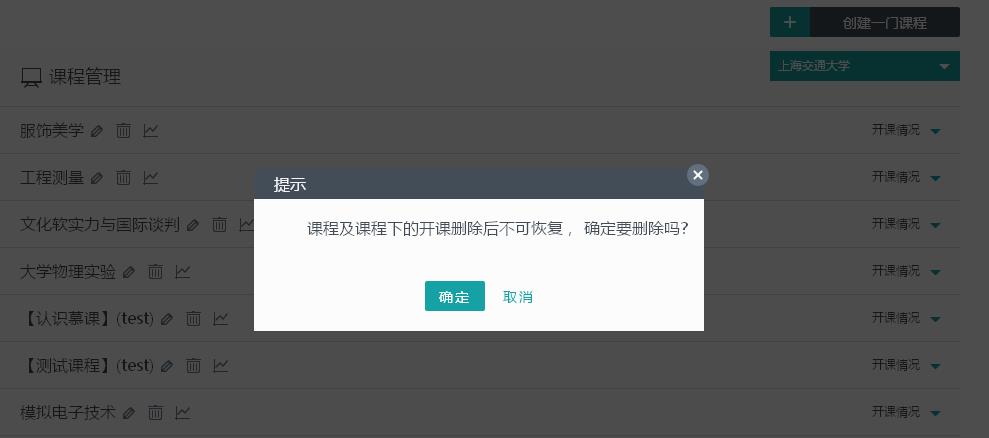The image size is (989, 438).
Task: Click the trash icon next to 工程测量
Action: click(x=124, y=178)
